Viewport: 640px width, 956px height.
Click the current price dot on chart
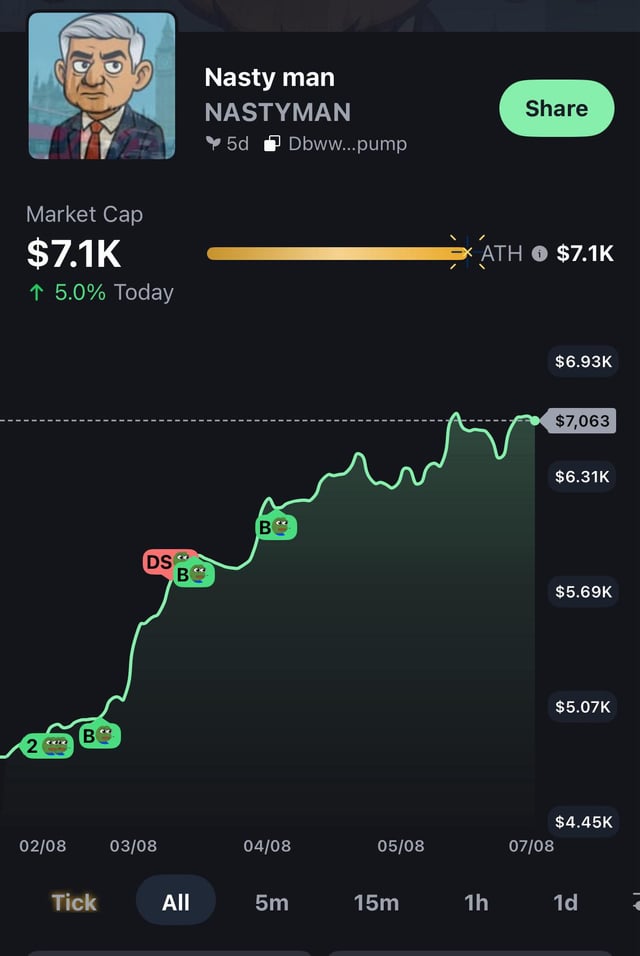click(x=535, y=420)
